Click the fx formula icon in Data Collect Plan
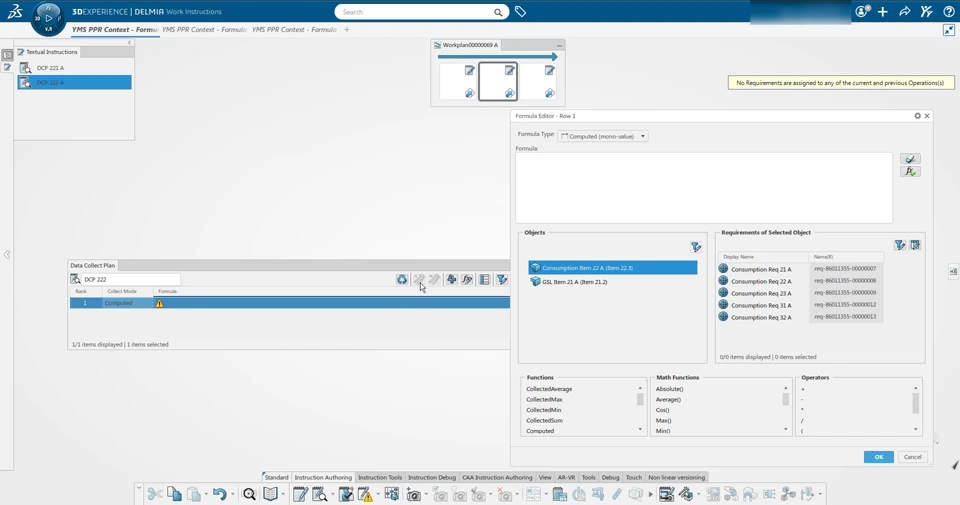This screenshot has height=505, width=960. click(467, 279)
